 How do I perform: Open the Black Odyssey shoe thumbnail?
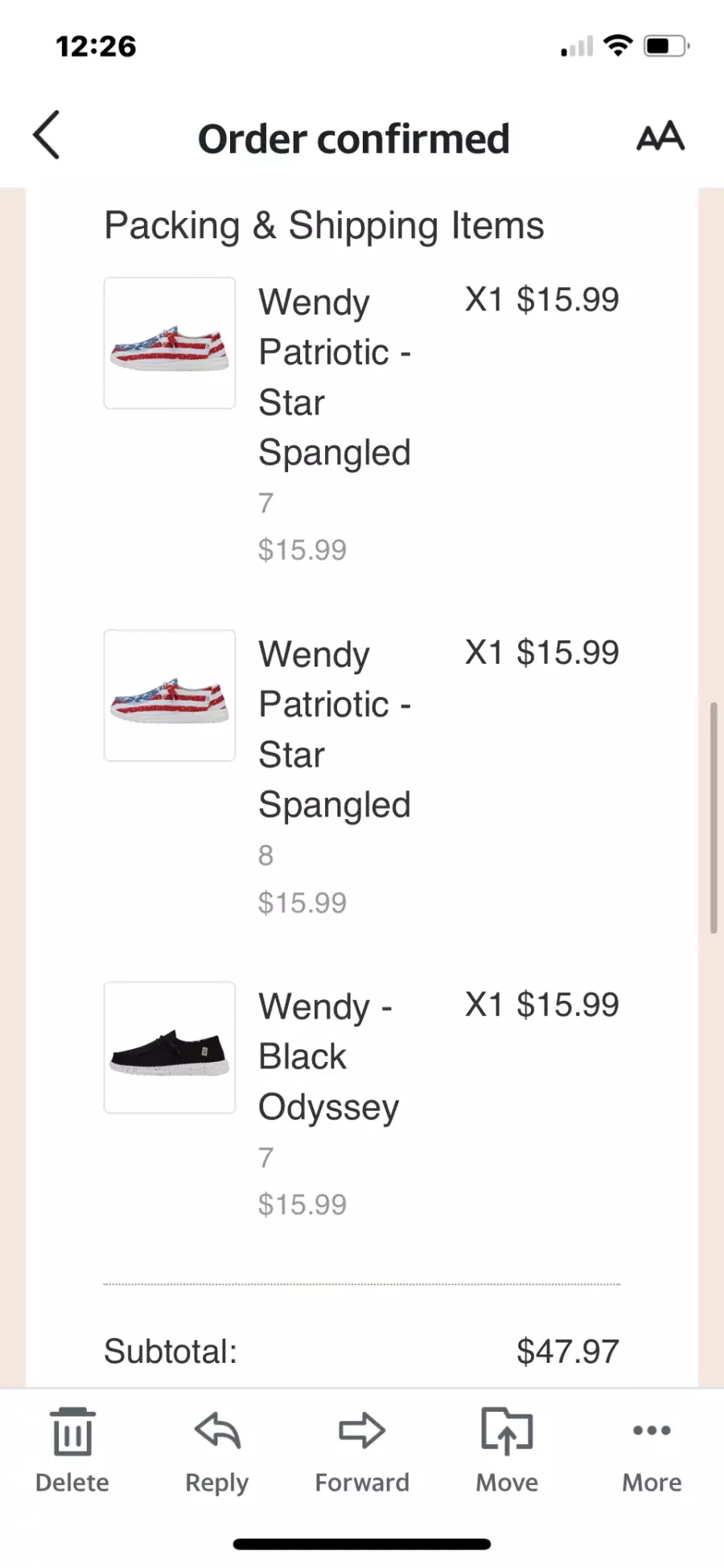170,1047
